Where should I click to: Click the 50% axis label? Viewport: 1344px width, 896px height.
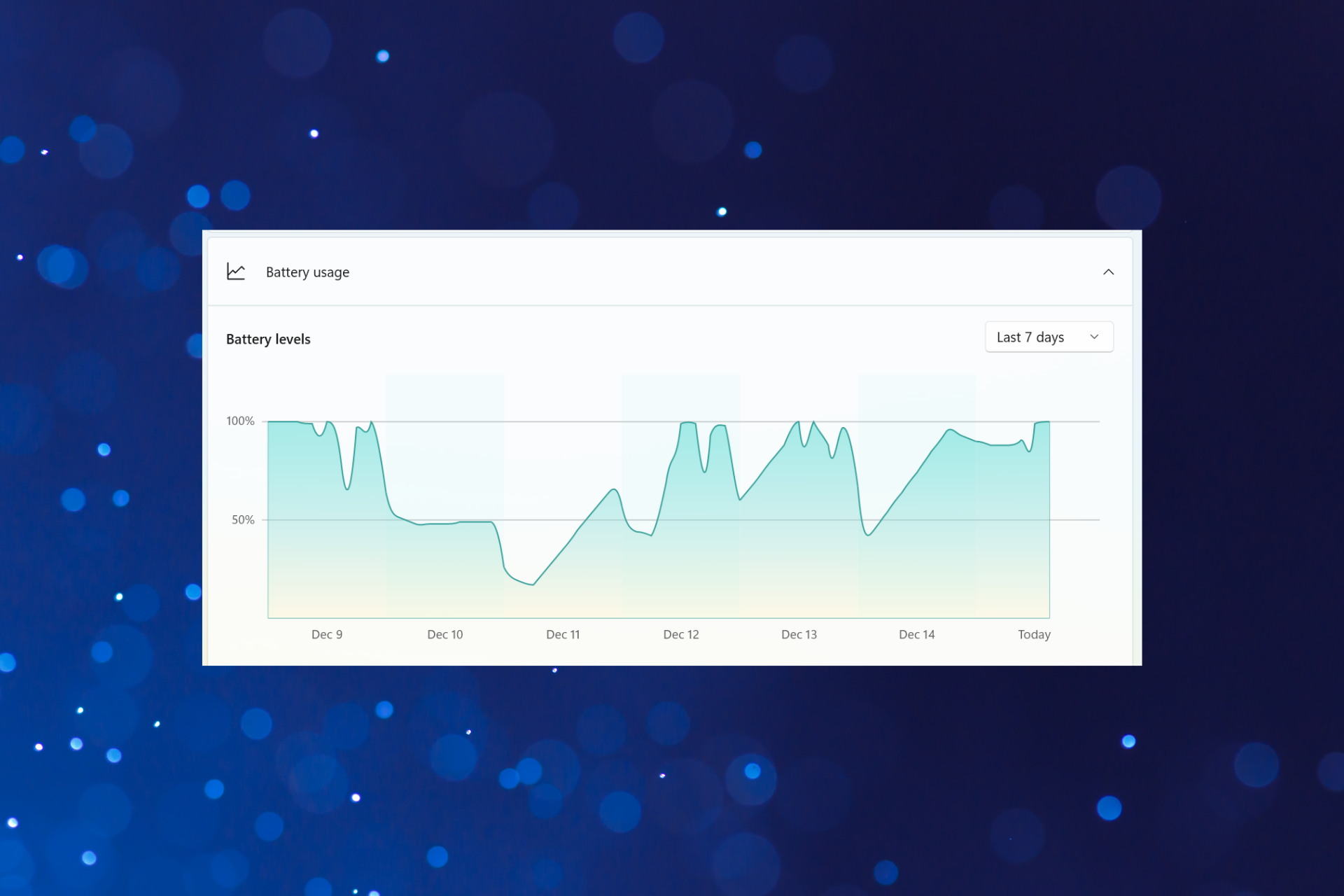[243, 519]
